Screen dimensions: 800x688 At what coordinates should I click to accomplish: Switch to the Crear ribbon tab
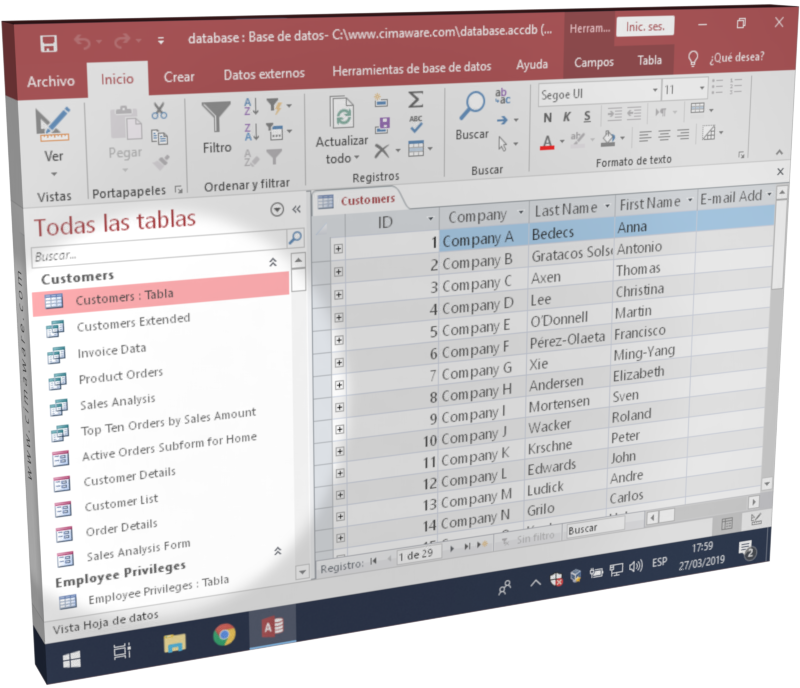[x=180, y=76]
